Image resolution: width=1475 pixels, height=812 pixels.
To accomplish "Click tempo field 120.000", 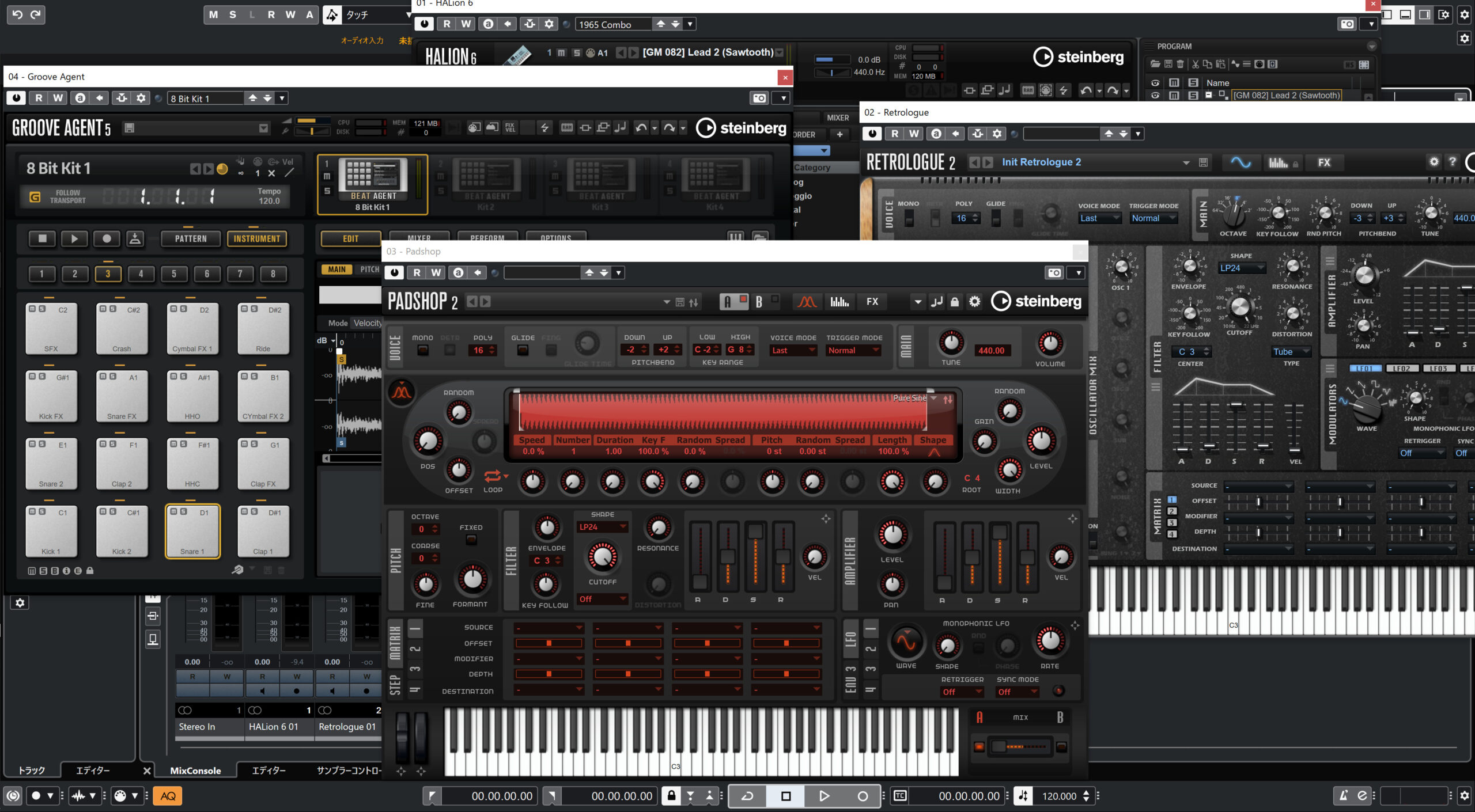I will [x=1059, y=796].
